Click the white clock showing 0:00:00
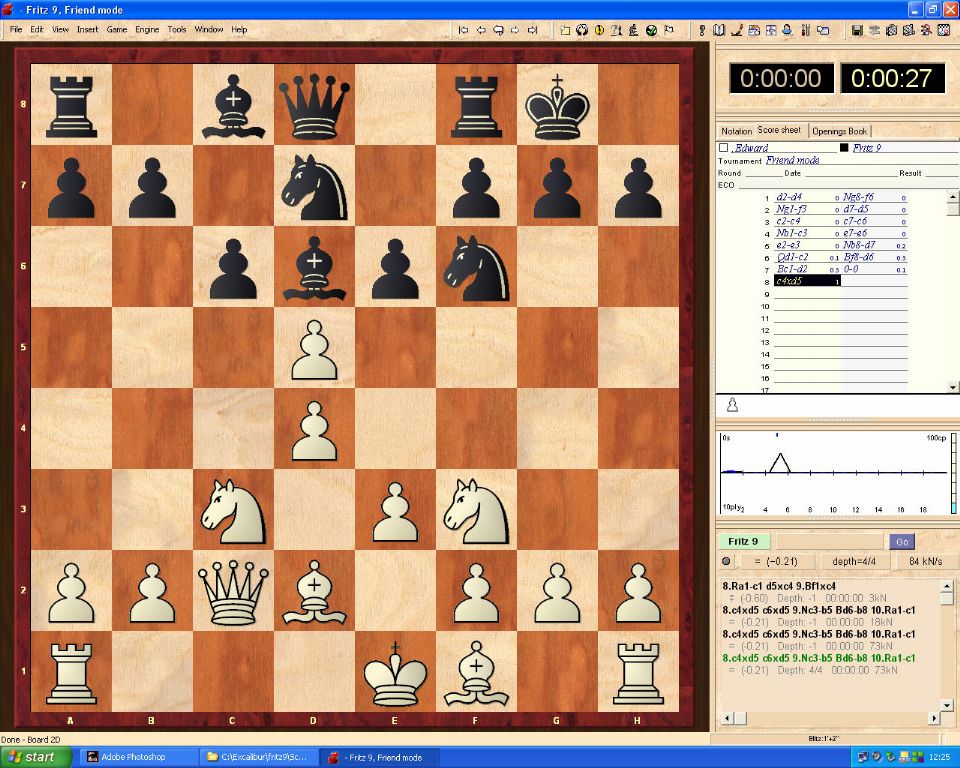 pyautogui.click(x=781, y=78)
